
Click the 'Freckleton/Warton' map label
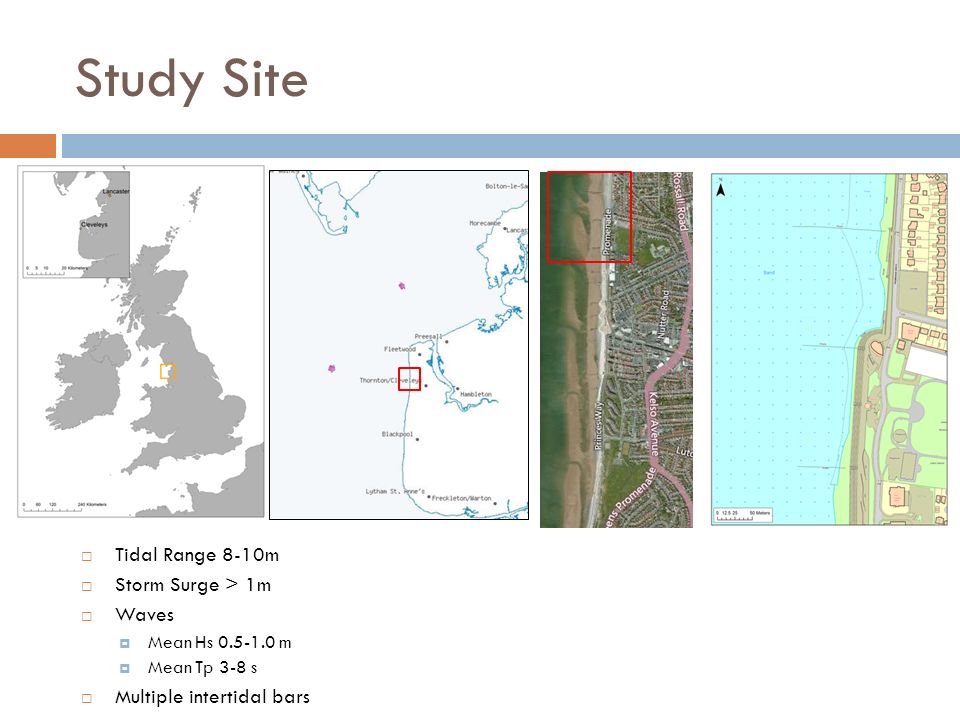[462, 498]
